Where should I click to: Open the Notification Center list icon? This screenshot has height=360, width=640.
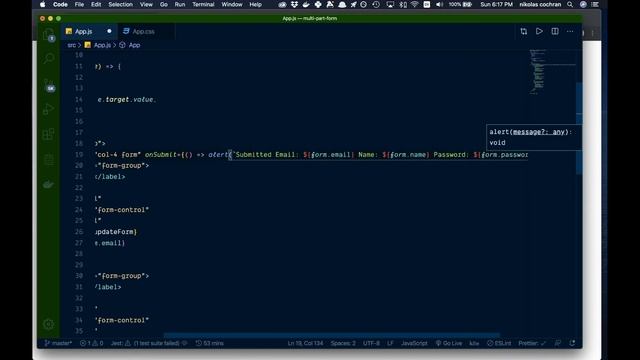point(596,4)
